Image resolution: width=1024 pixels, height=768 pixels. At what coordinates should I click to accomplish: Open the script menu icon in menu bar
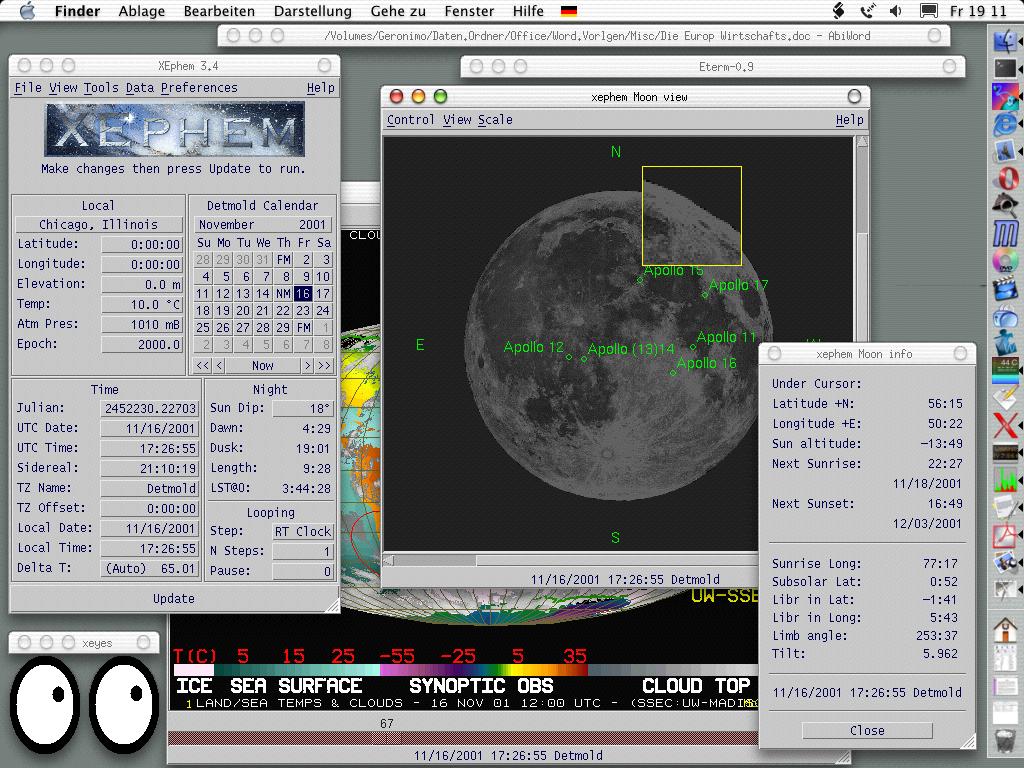(839, 11)
